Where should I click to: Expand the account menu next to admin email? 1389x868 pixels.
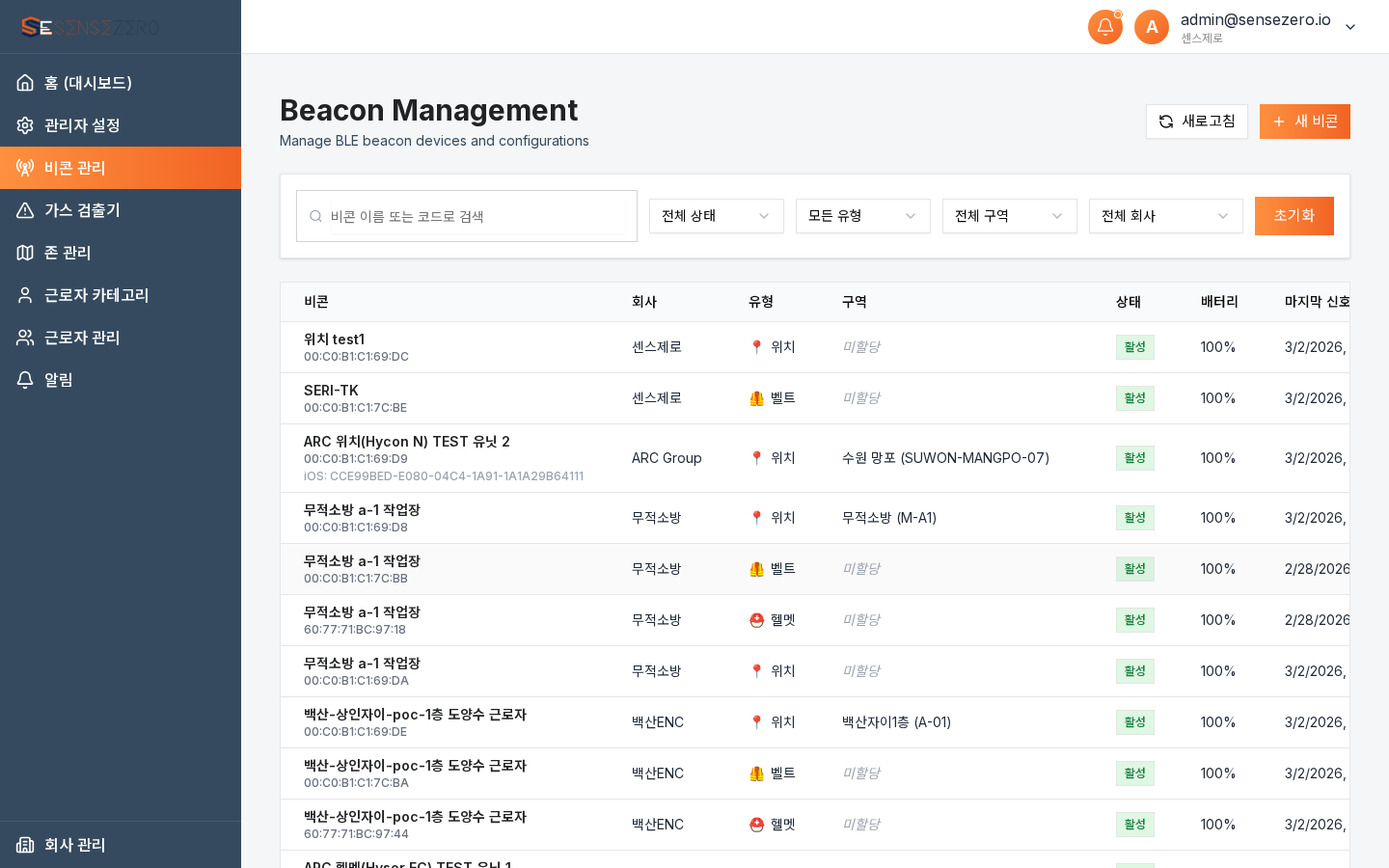[1349, 27]
